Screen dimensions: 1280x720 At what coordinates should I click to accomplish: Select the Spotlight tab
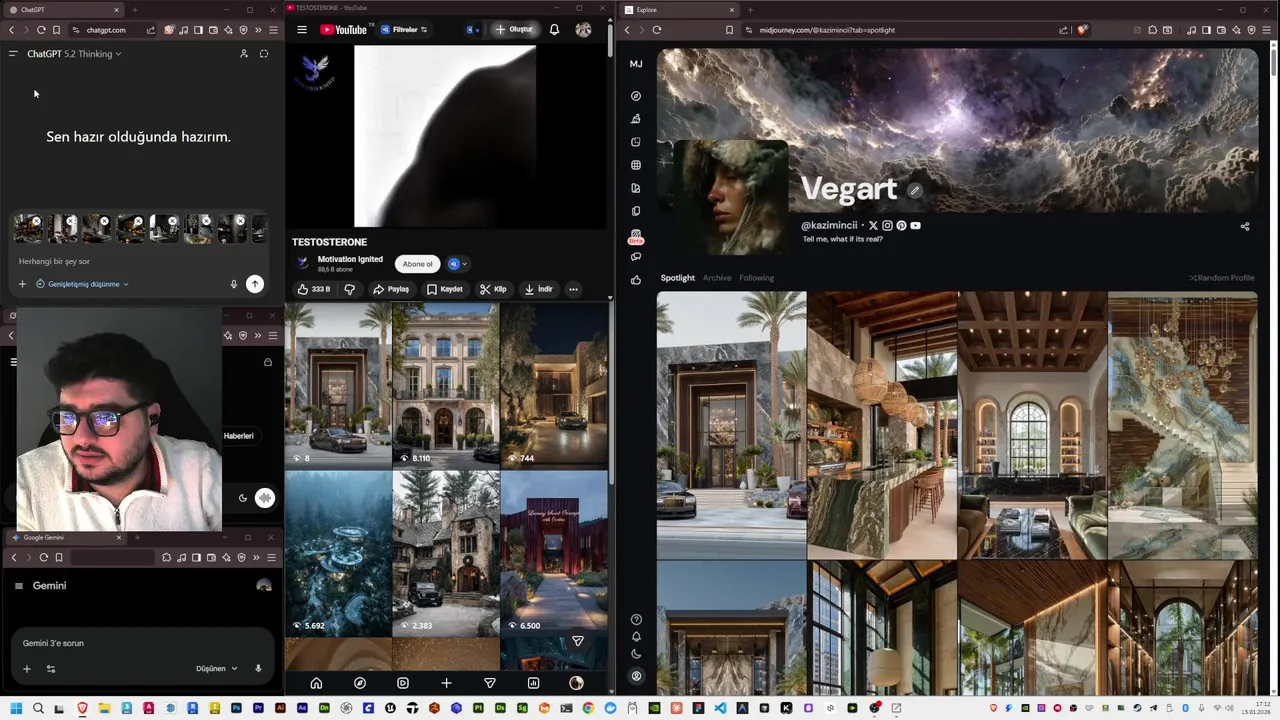[x=677, y=278]
